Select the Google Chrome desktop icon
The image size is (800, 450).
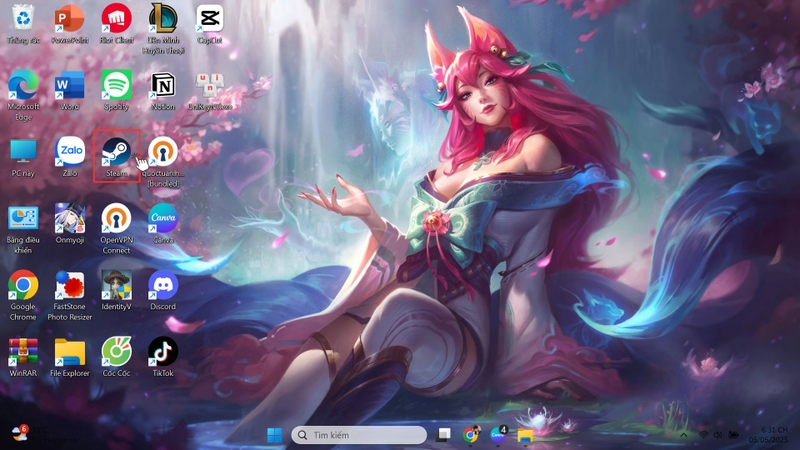pos(23,295)
